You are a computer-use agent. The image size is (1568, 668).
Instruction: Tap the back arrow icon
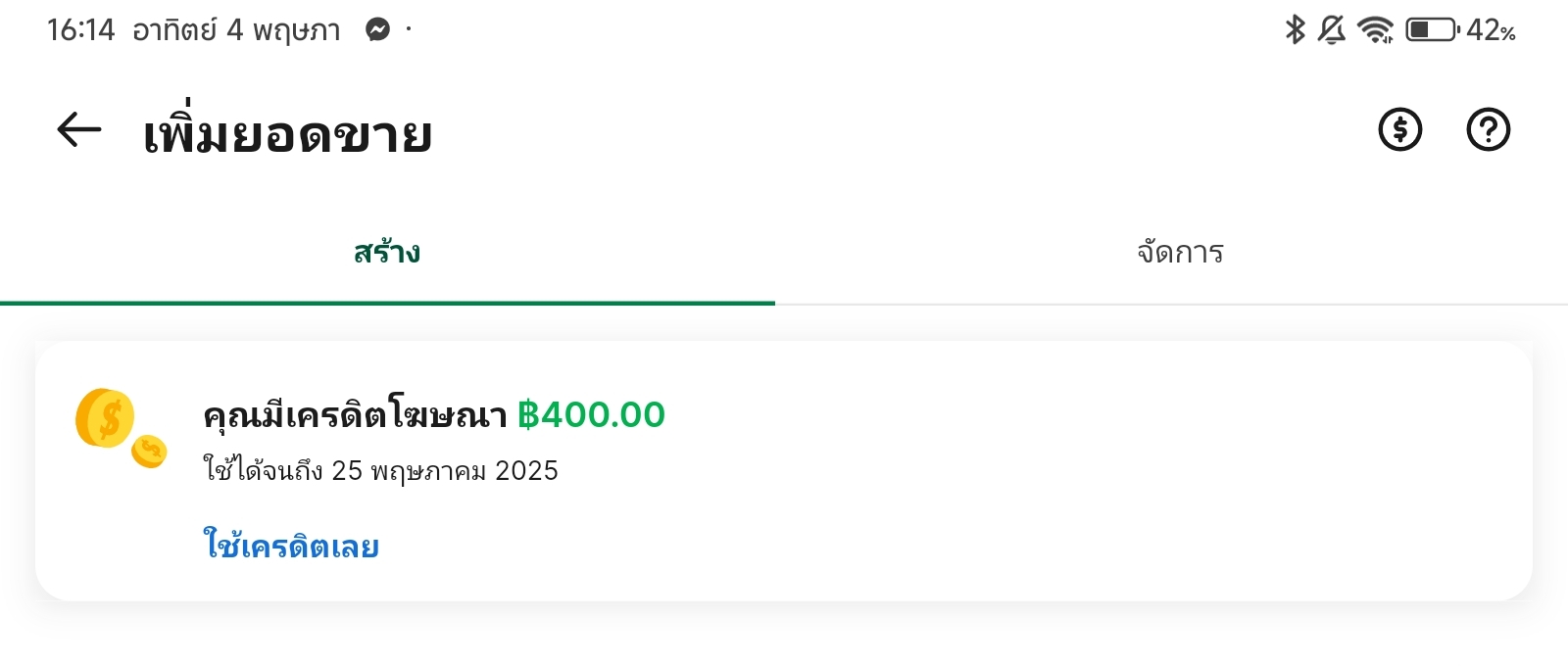point(79,129)
